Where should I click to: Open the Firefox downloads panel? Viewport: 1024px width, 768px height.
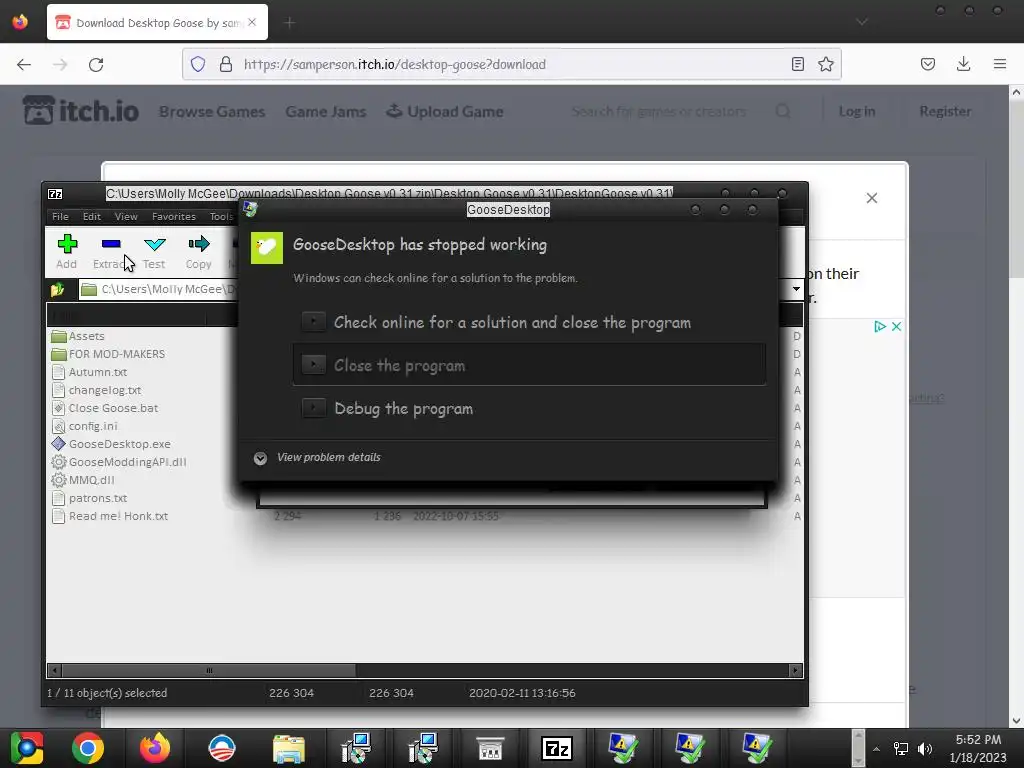[963, 64]
